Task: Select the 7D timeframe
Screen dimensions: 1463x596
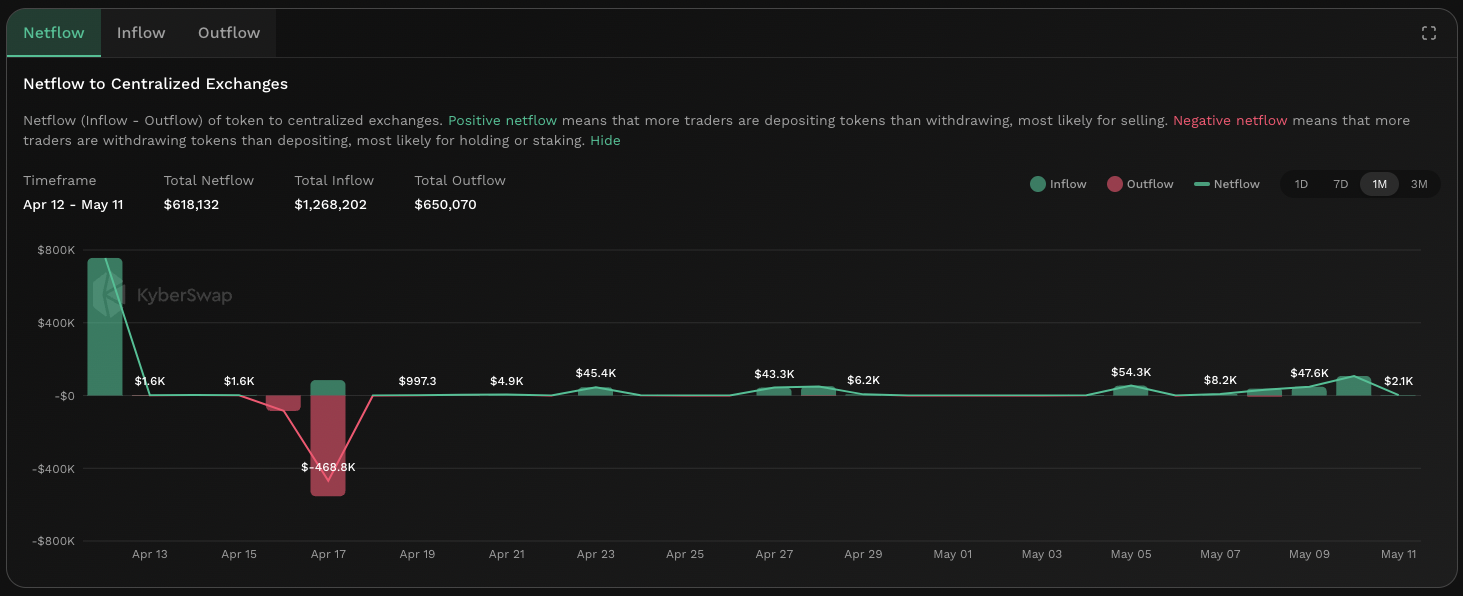Action: (x=1340, y=184)
